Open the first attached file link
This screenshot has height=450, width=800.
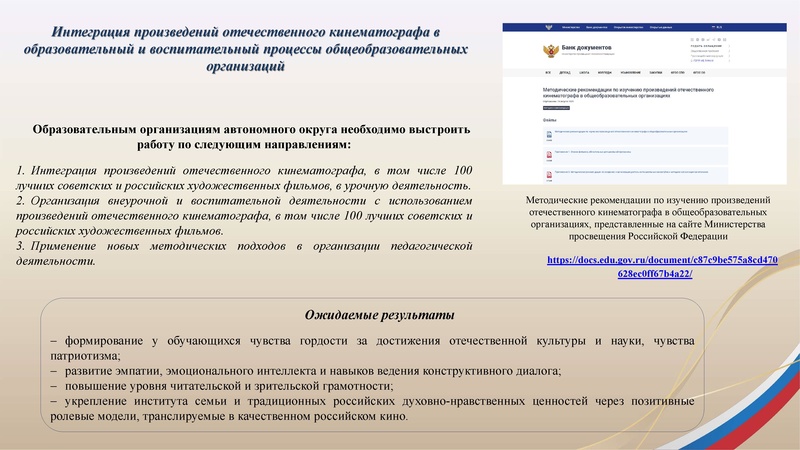click(x=621, y=132)
